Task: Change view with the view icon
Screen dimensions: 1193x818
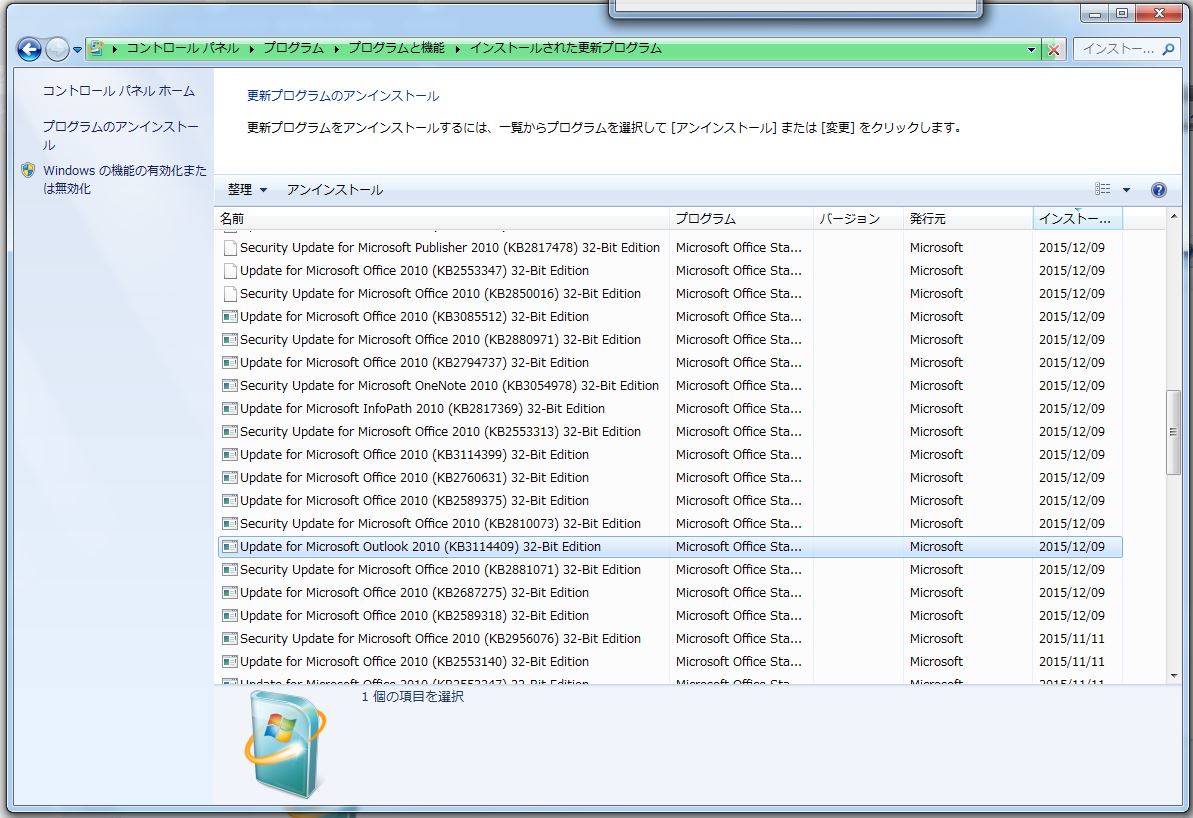Action: point(1102,189)
